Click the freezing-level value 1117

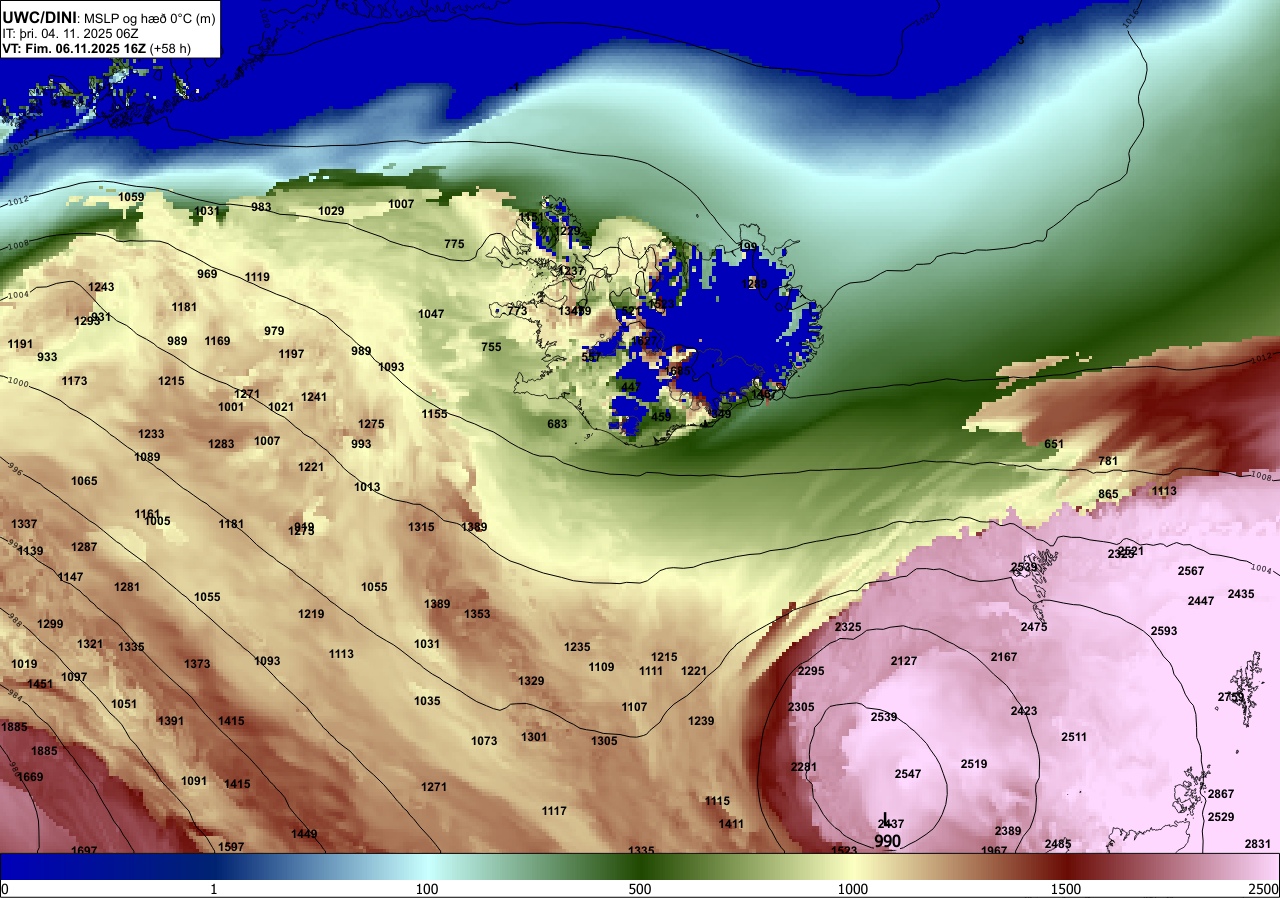[554, 811]
